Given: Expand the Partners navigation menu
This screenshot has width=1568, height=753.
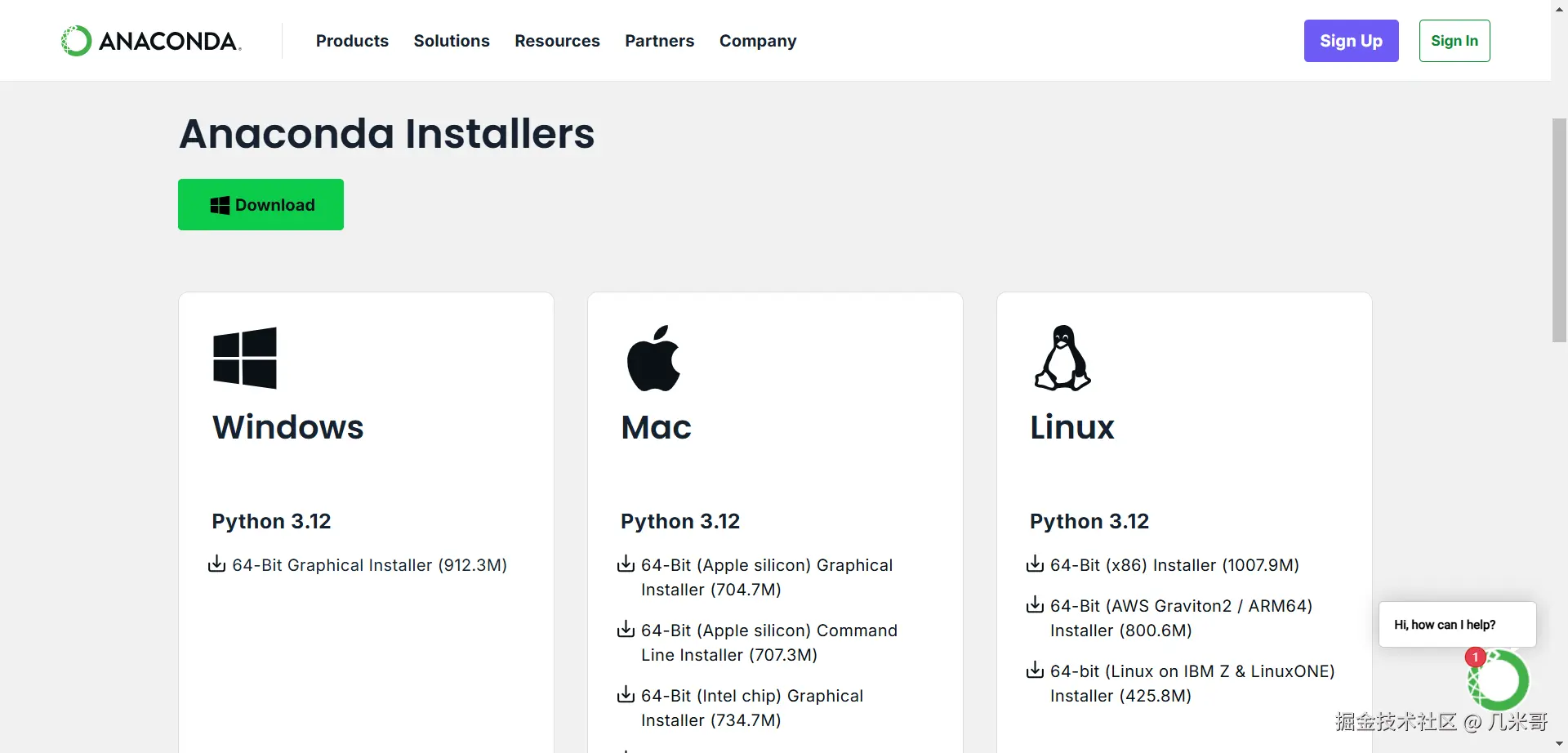Looking at the screenshot, I should [x=659, y=41].
